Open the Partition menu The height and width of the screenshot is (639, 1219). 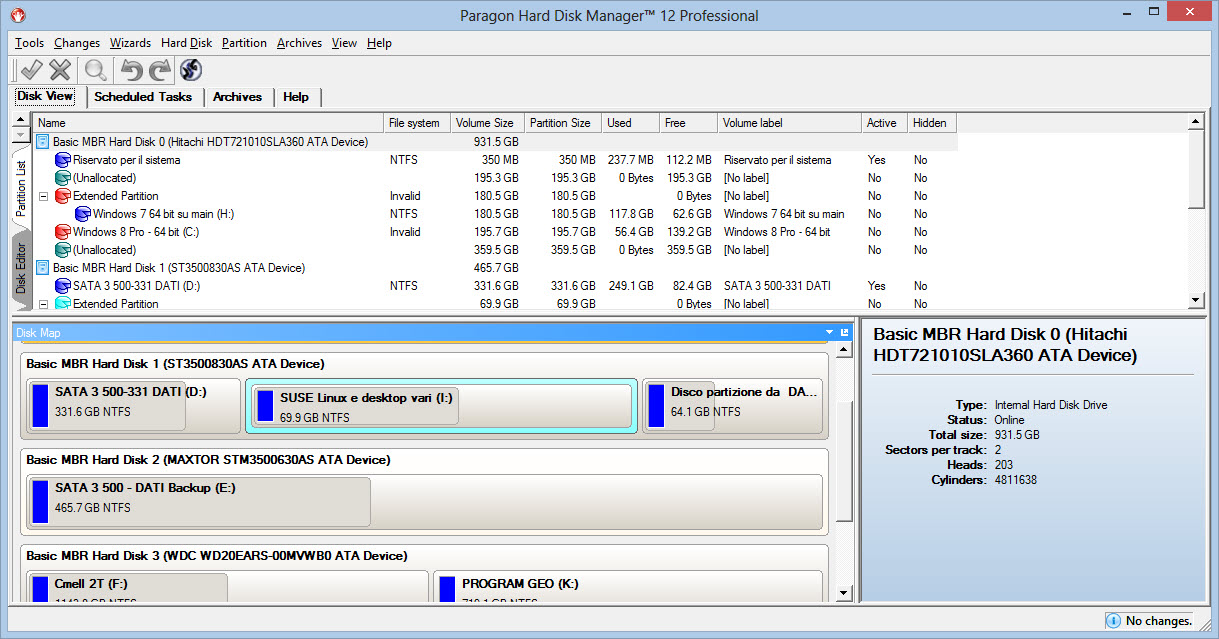tap(244, 43)
